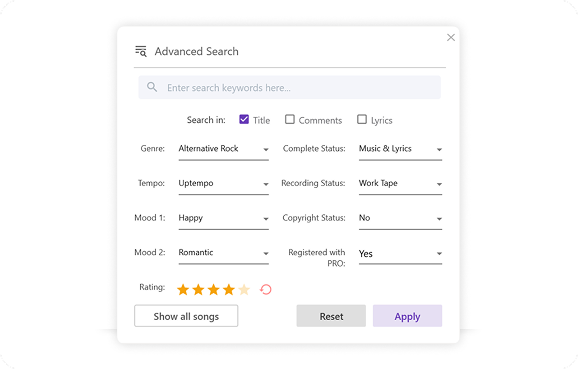This screenshot has width=578, height=369.
Task: Click the Advanced Search list-search icon
Action: click(x=141, y=51)
